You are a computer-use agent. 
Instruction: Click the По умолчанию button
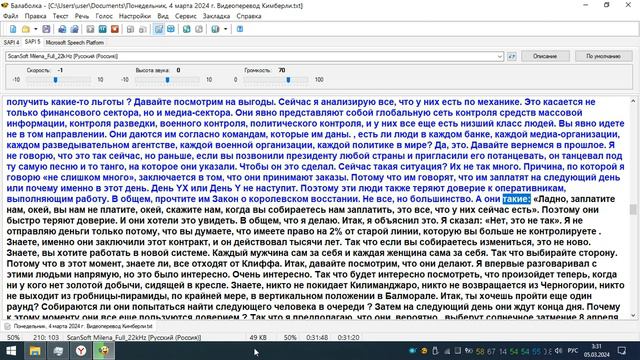(603, 56)
